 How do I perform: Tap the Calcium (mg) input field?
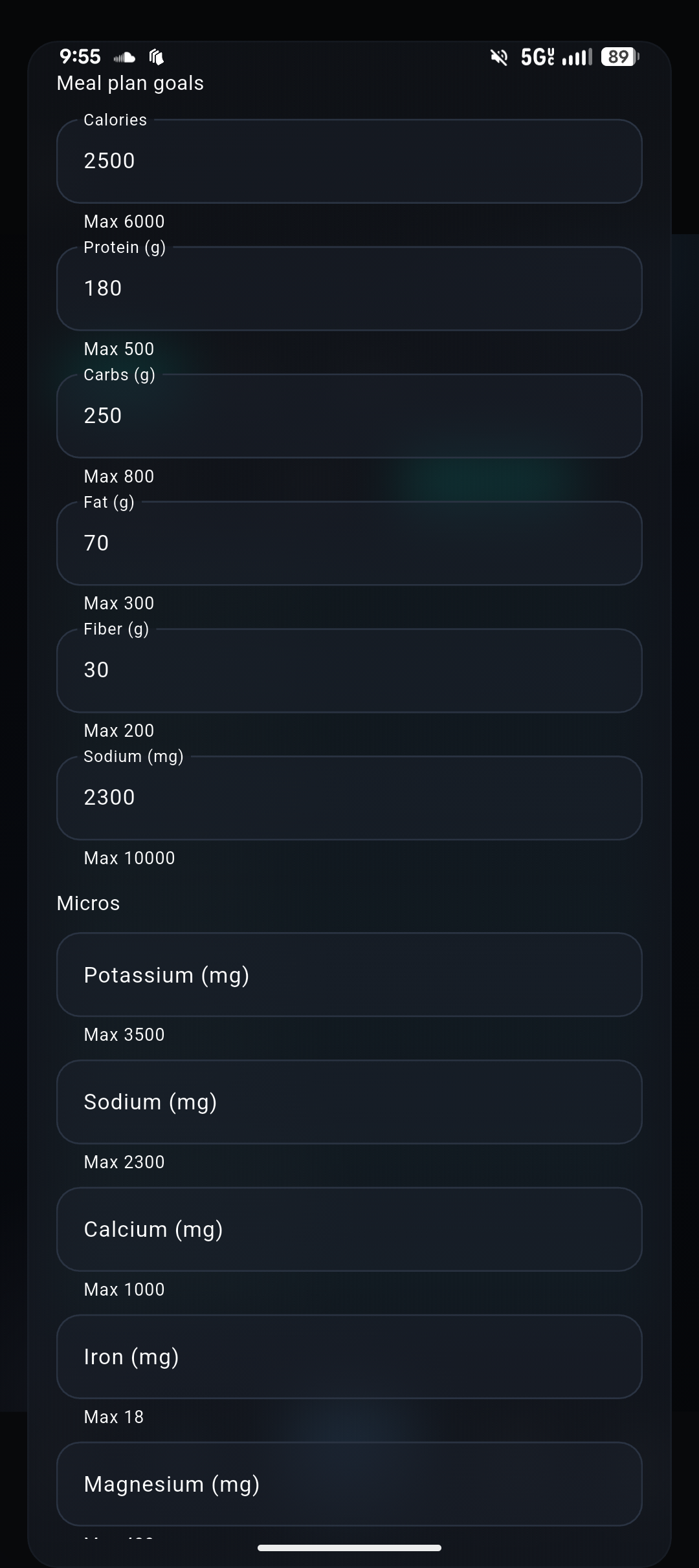click(349, 1229)
